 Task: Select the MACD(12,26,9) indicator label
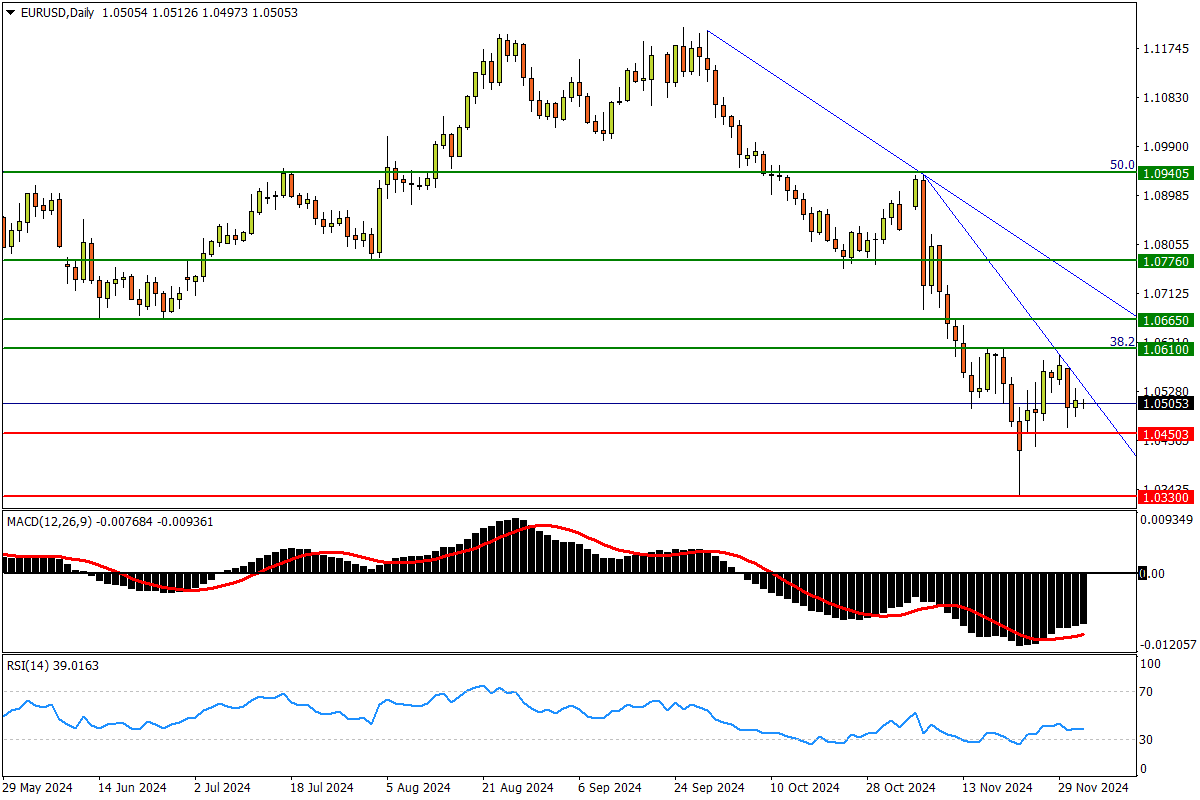[49, 521]
